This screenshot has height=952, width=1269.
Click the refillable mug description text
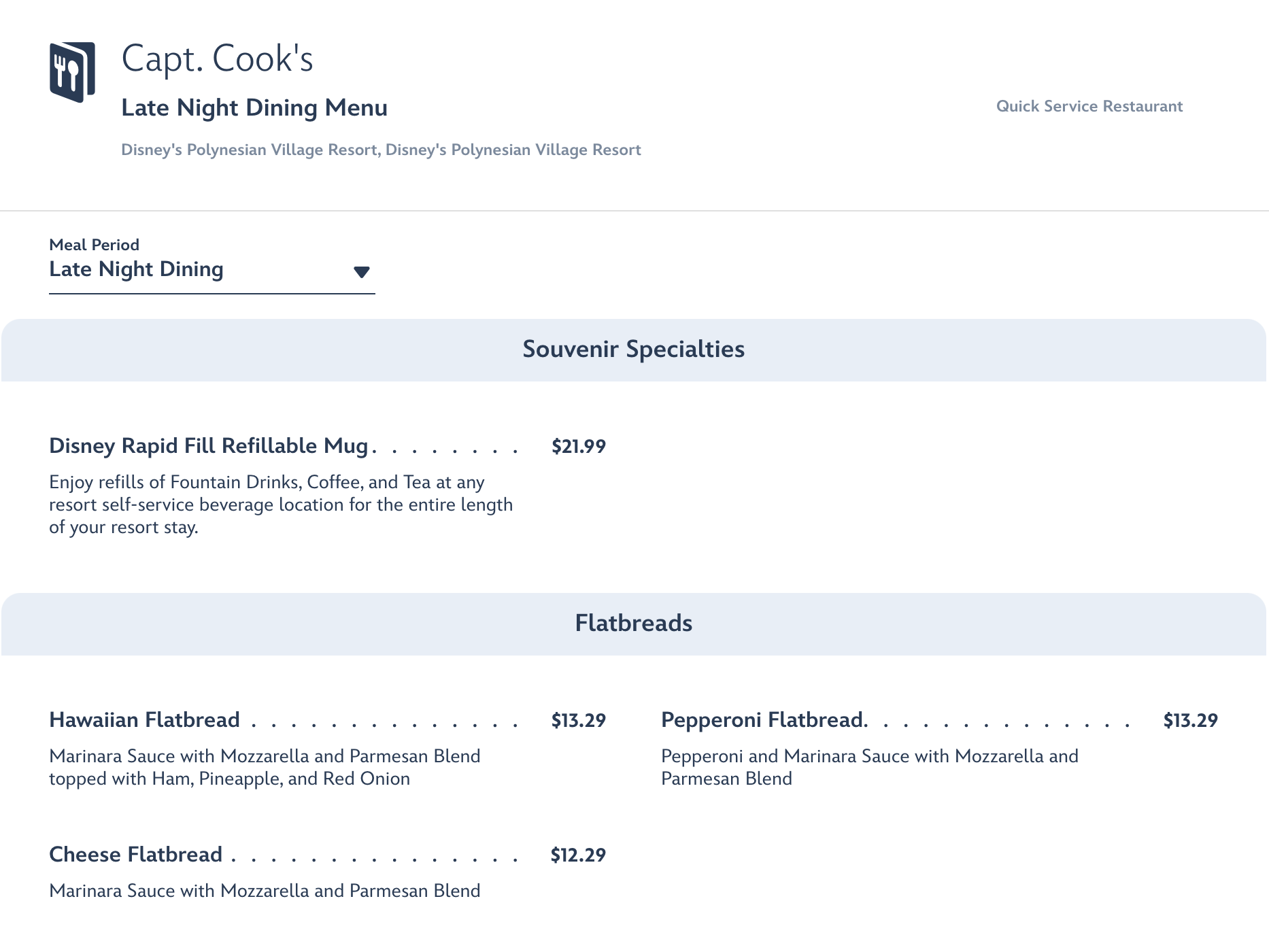tap(280, 505)
